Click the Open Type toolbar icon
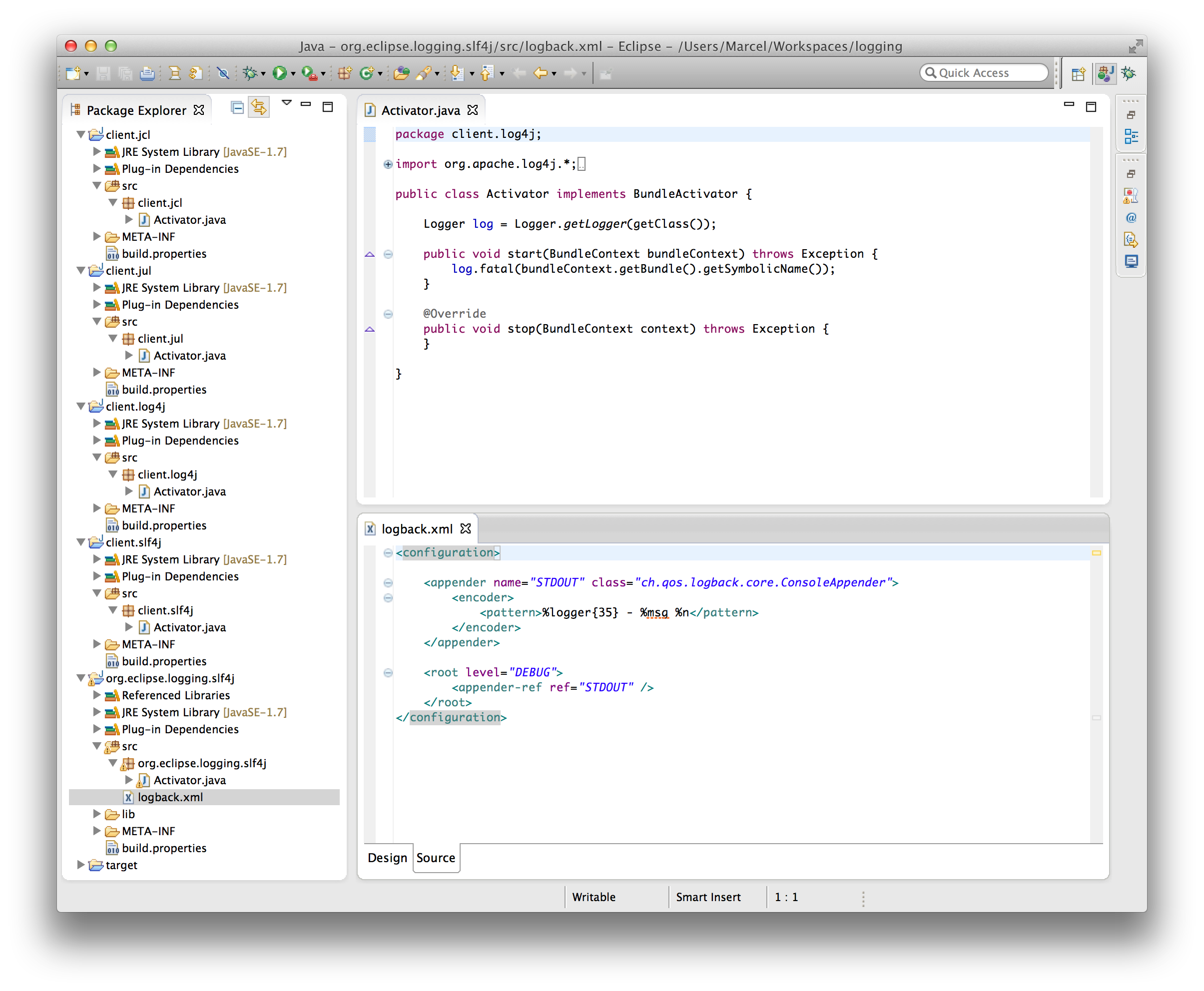This screenshot has height=991, width=1204. coord(401,73)
